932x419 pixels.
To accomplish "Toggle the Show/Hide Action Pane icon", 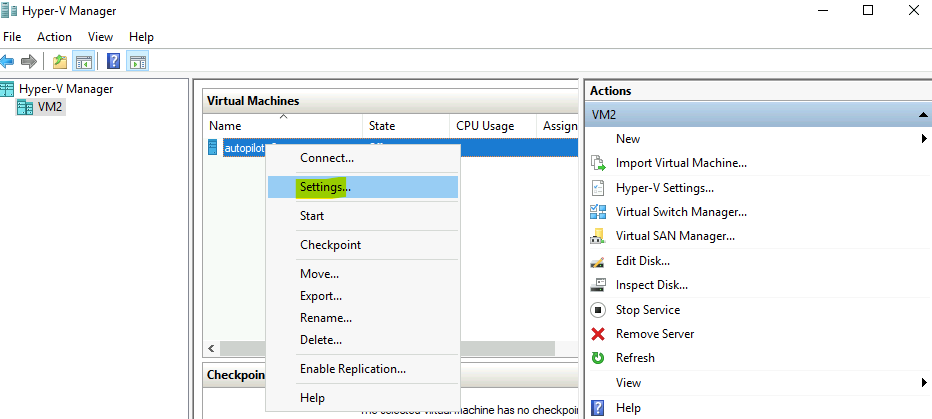I will click(138, 61).
